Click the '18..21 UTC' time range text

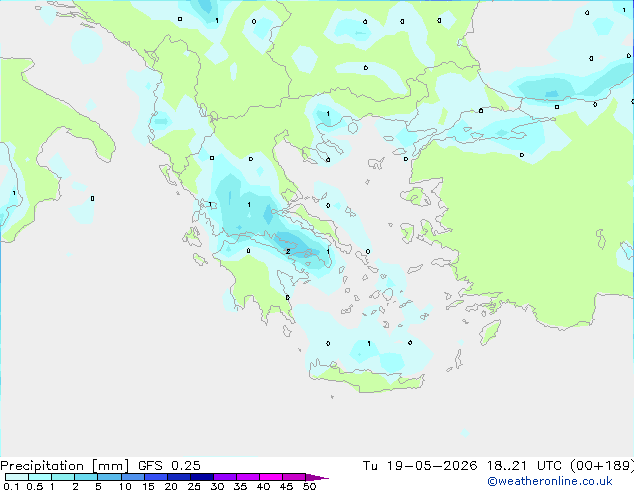[524, 466]
